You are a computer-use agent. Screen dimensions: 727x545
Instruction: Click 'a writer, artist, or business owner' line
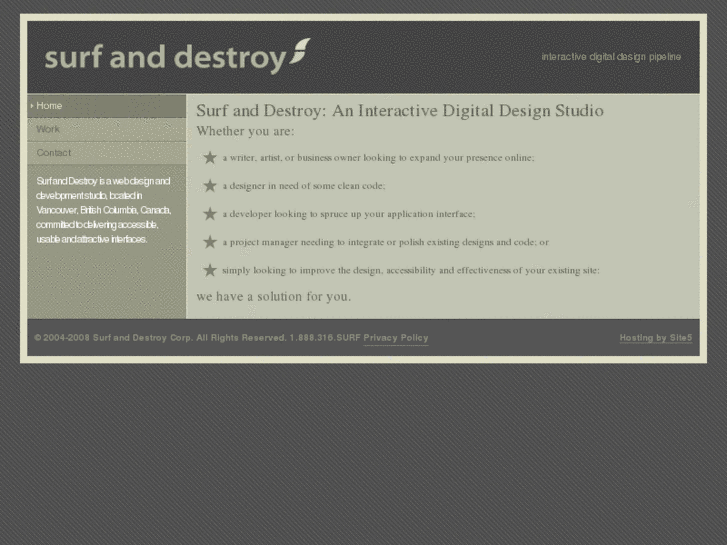(x=378, y=158)
